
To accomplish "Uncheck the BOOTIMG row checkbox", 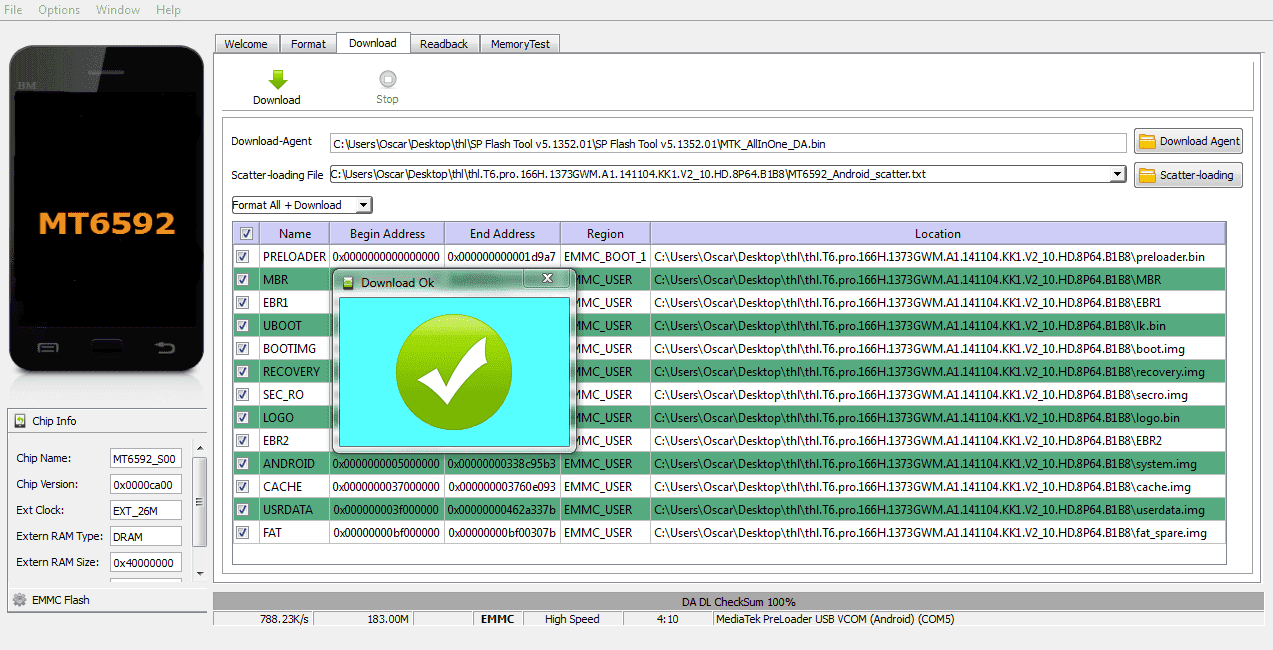I will (242, 349).
